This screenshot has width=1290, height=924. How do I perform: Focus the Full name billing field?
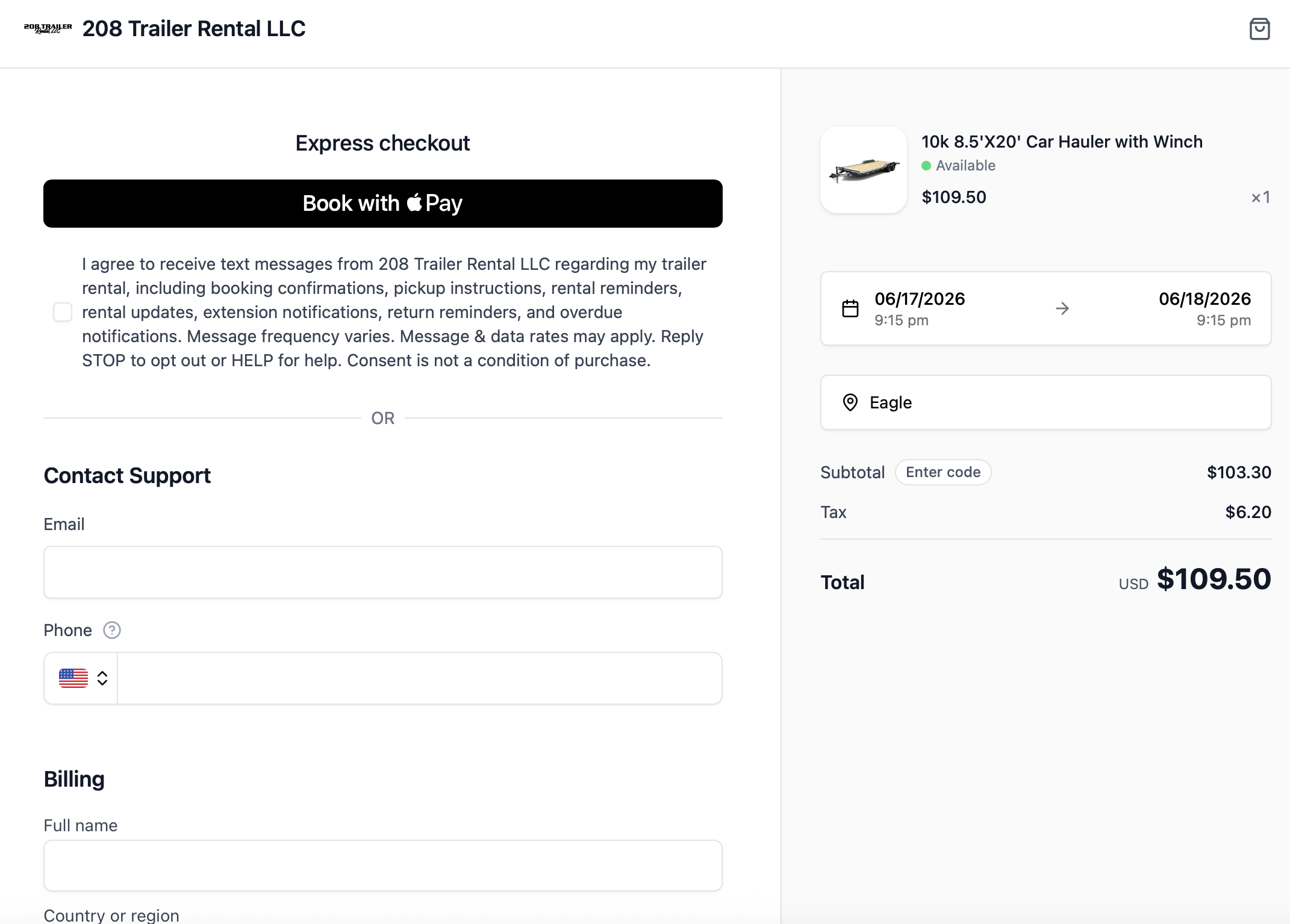383,866
